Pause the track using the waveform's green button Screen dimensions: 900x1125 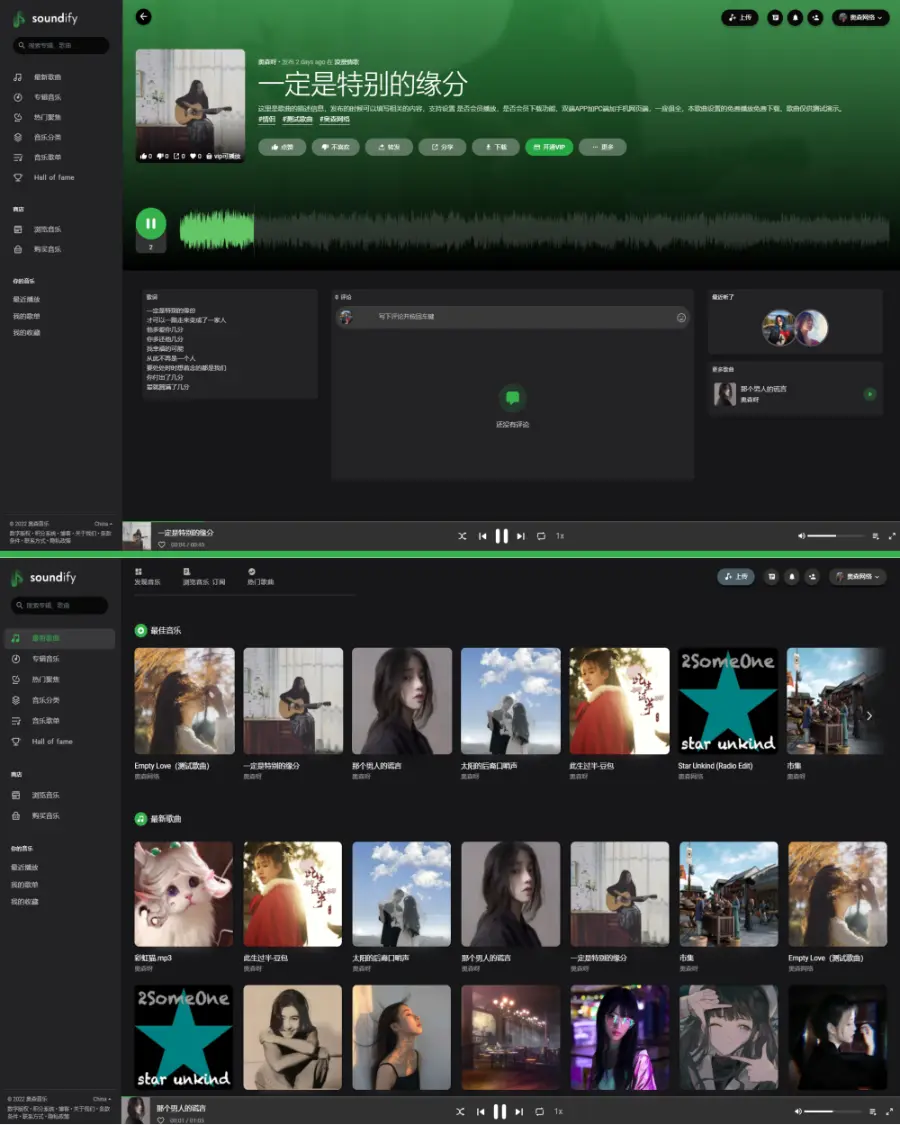click(x=151, y=223)
